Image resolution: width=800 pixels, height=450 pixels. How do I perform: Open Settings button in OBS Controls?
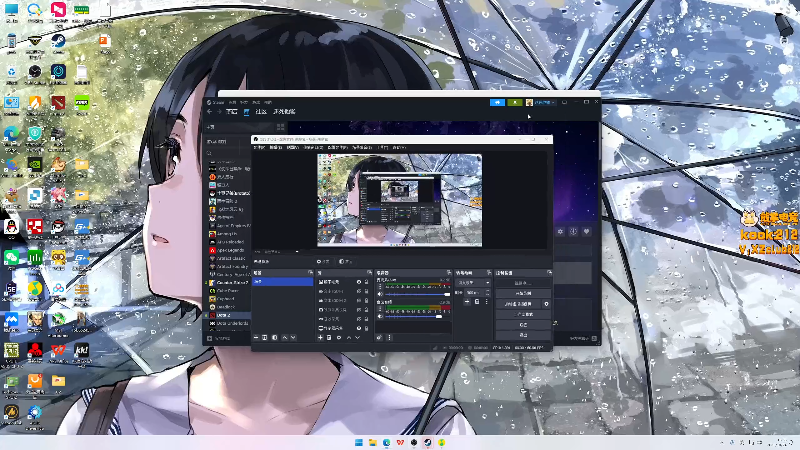[x=523, y=324]
